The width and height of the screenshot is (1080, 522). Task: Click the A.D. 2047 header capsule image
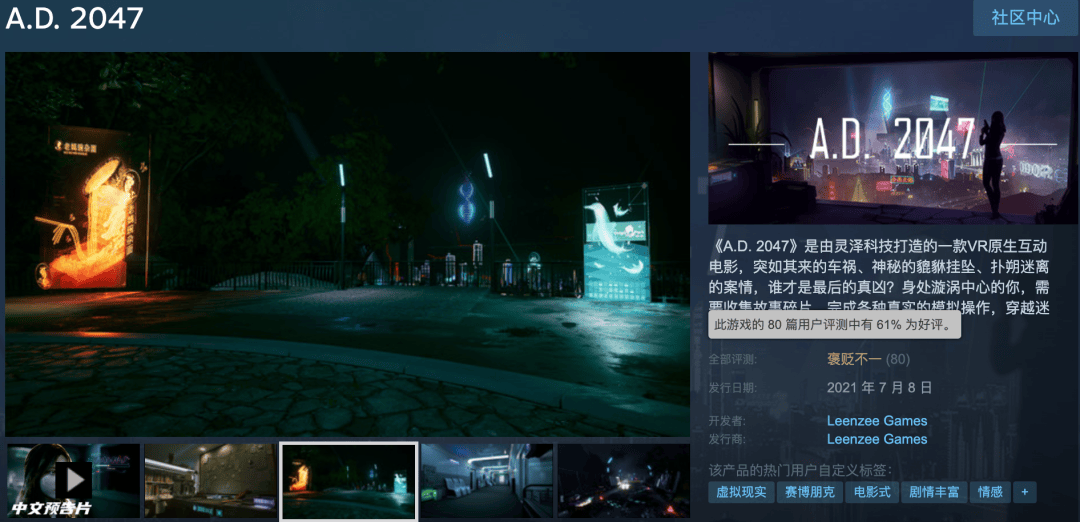891,138
